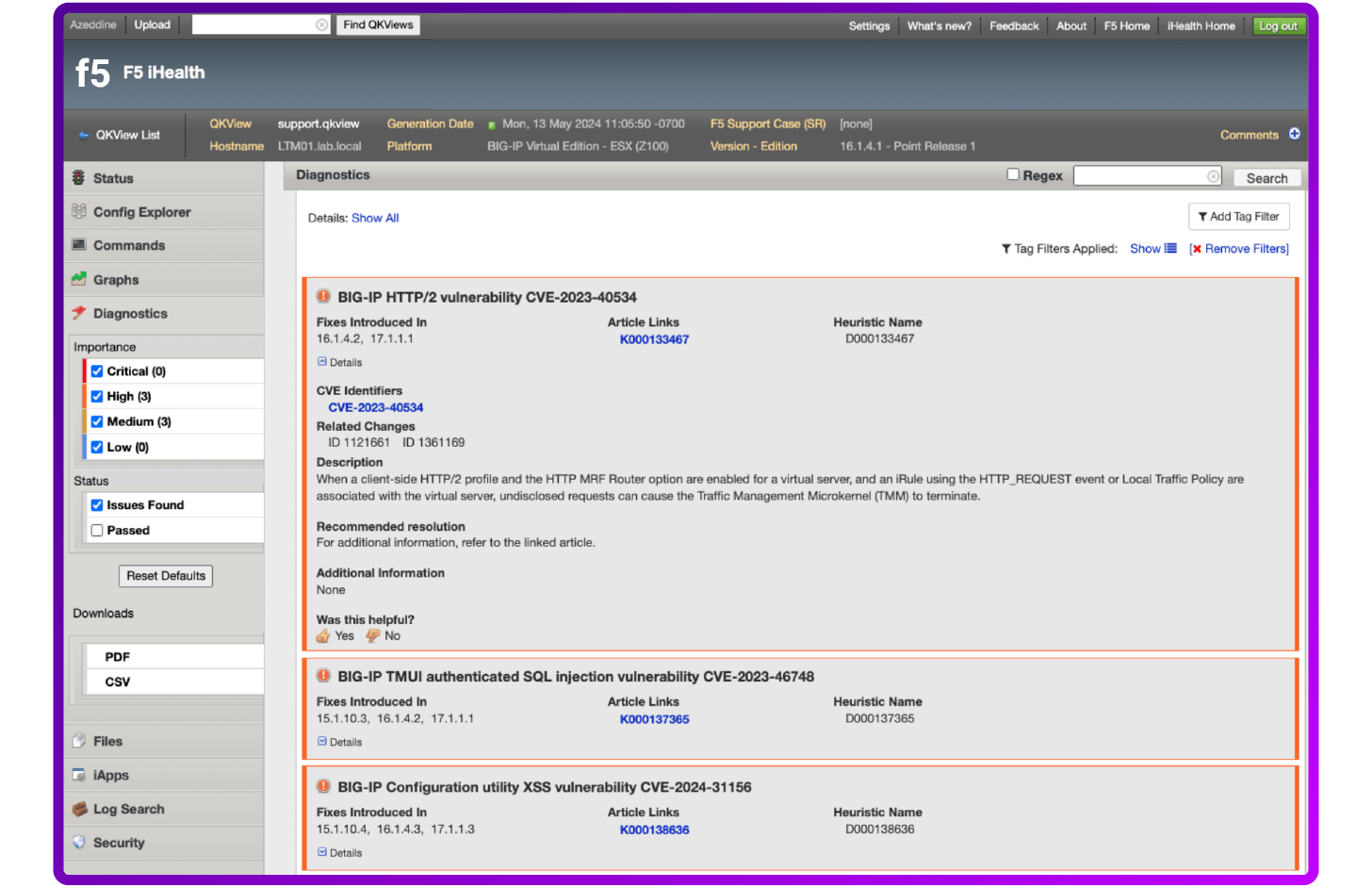
Task: Click the plus icon next to Comments
Action: [x=1295, y=134]
